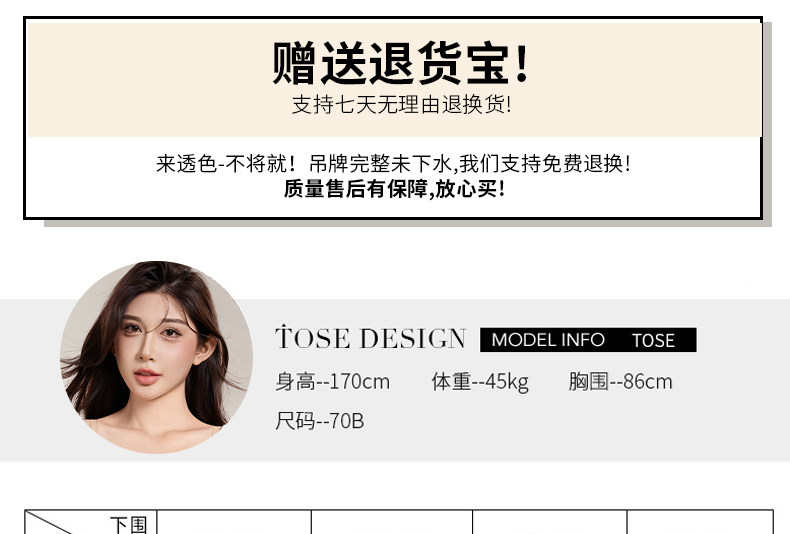
Task: Click the 我们支持免费退换 phrase
Action: [545, 164]
